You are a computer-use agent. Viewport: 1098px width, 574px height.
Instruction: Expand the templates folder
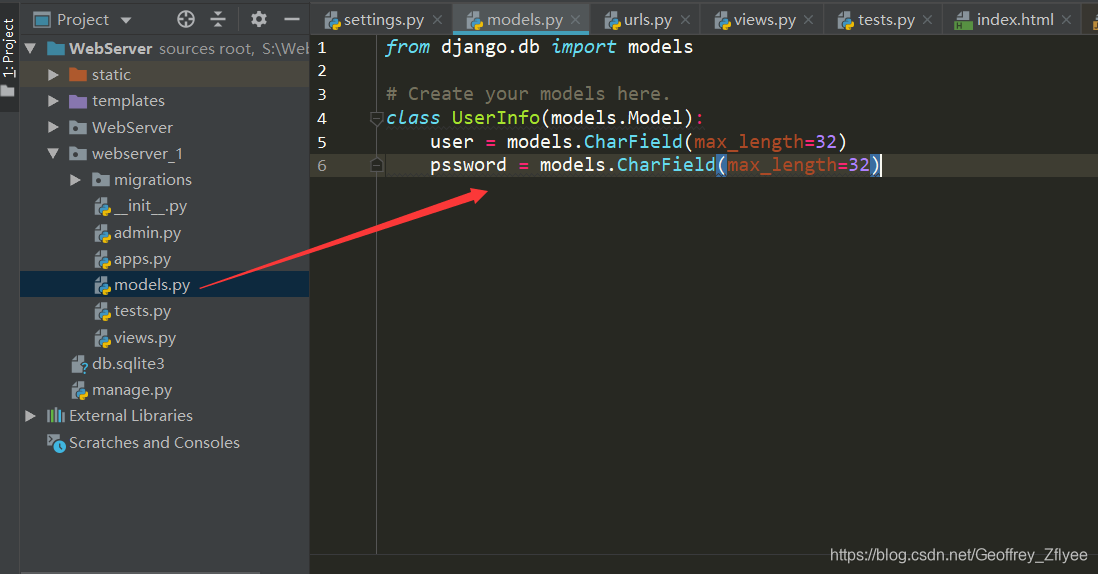[53, 101]
